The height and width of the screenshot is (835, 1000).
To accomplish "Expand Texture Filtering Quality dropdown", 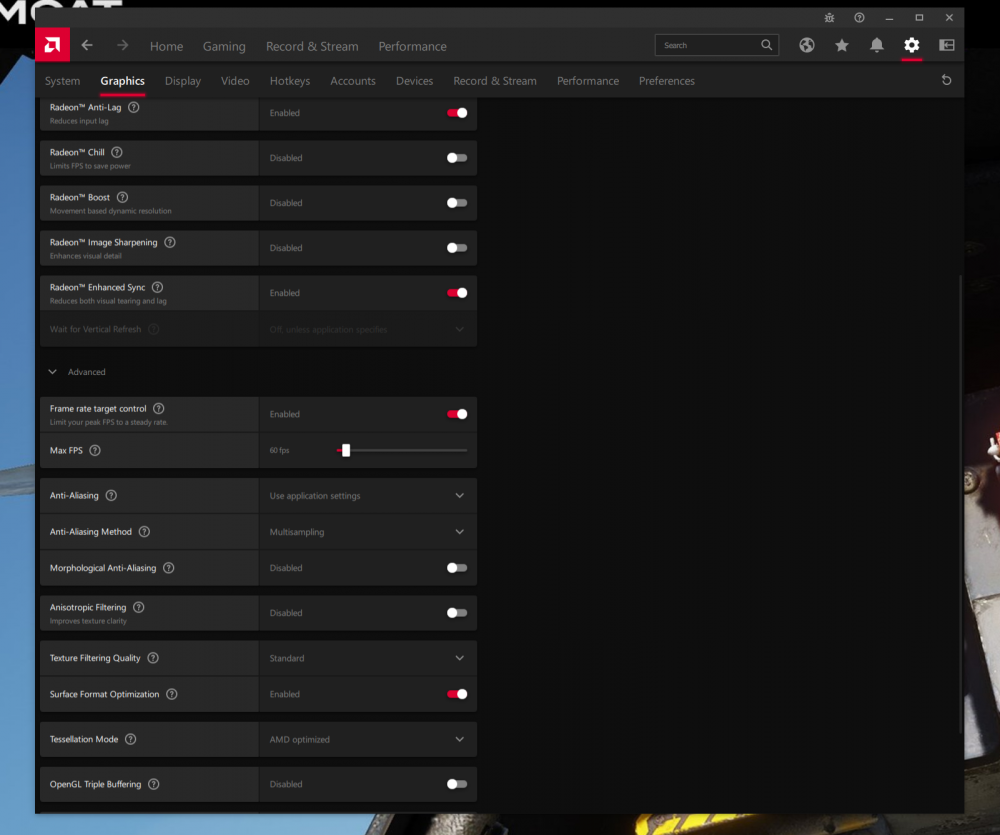I will [x=459, y=658].
